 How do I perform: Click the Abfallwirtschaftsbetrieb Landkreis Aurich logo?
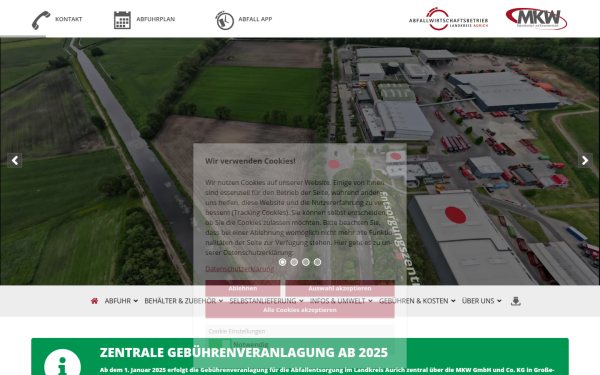click(448, 19)
